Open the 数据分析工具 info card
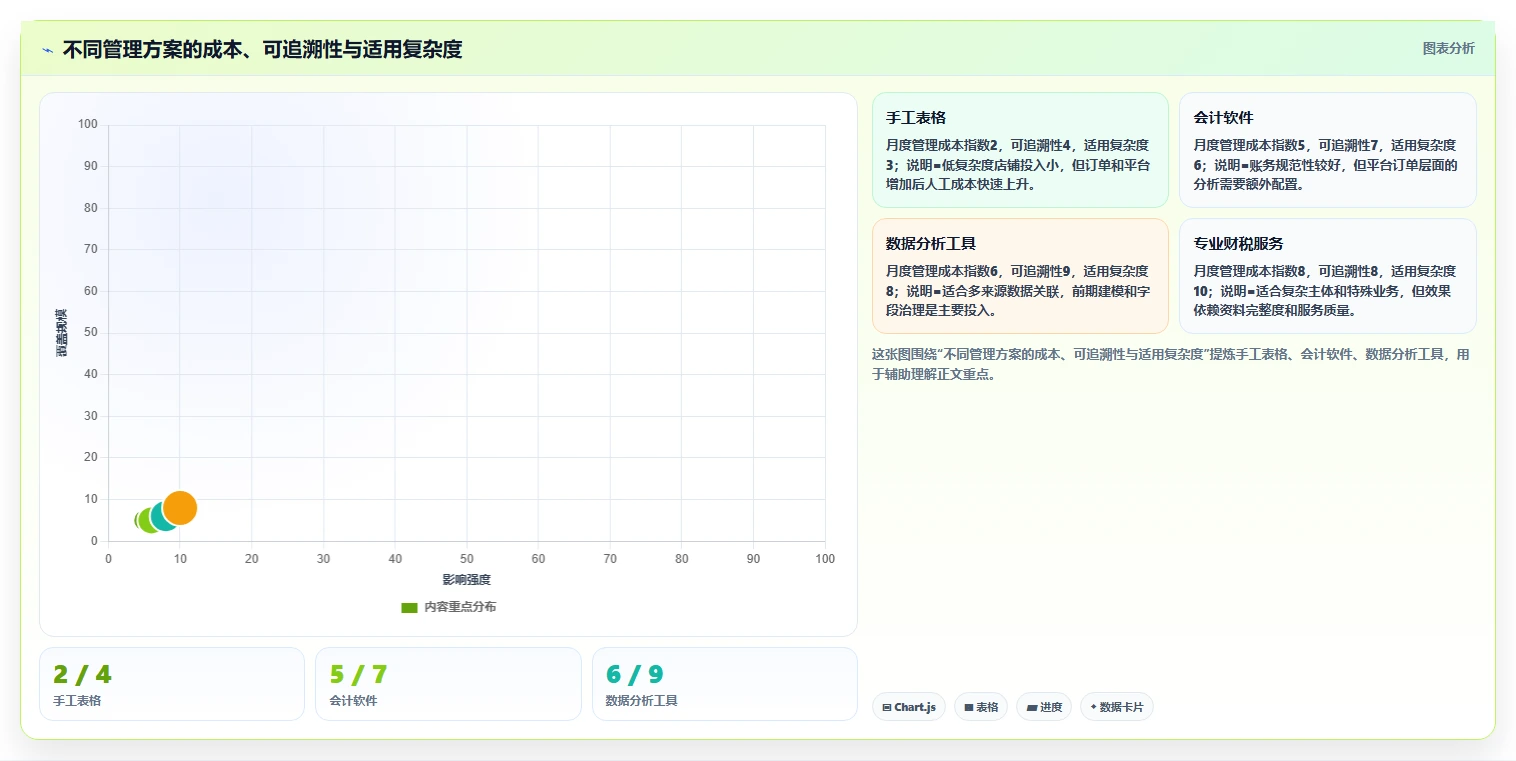Image resolution: width=1516 pixels, height=761 pixels. pos(1020,276)
